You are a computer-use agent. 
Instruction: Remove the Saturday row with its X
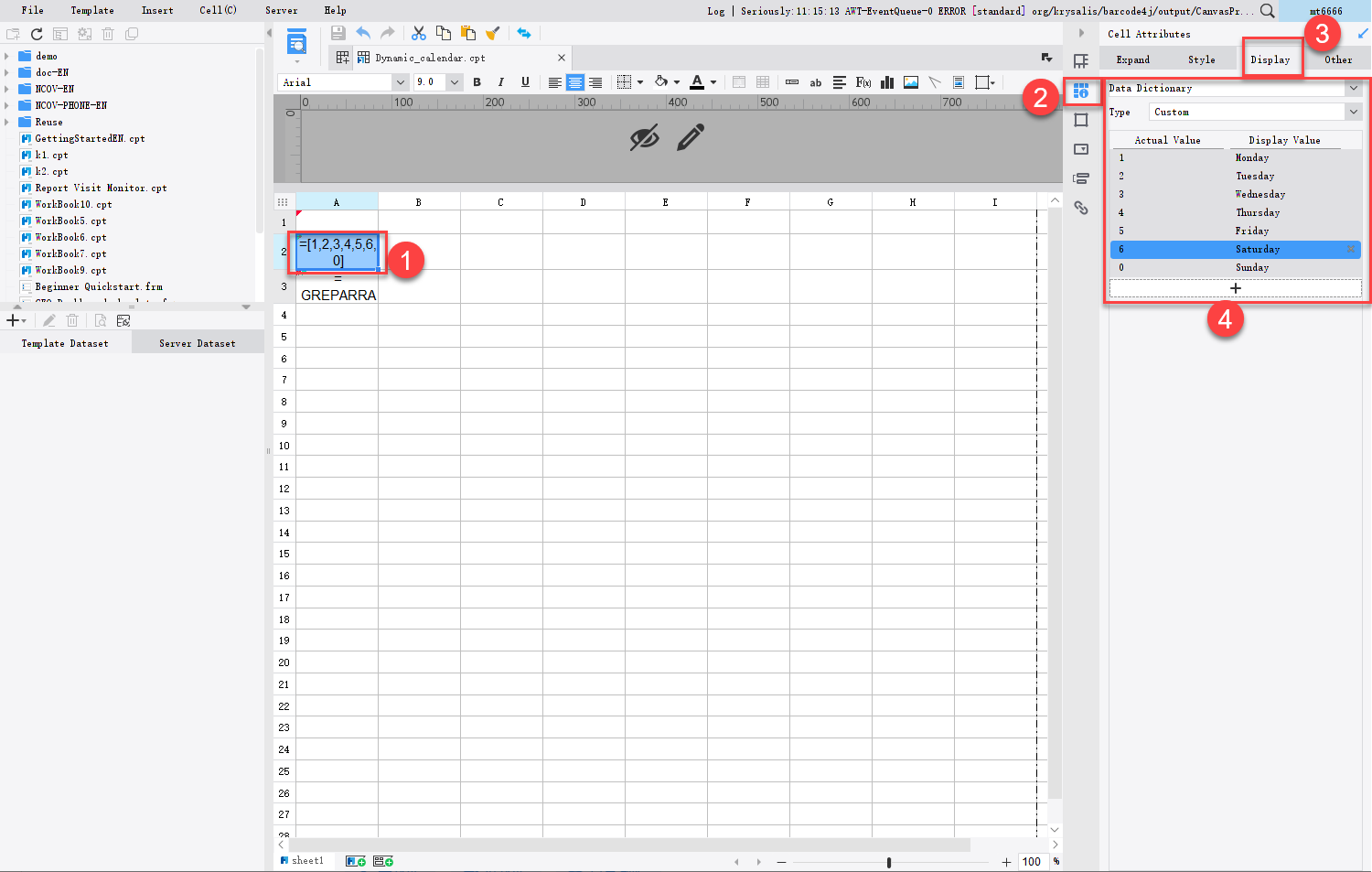coord(1351,249)
